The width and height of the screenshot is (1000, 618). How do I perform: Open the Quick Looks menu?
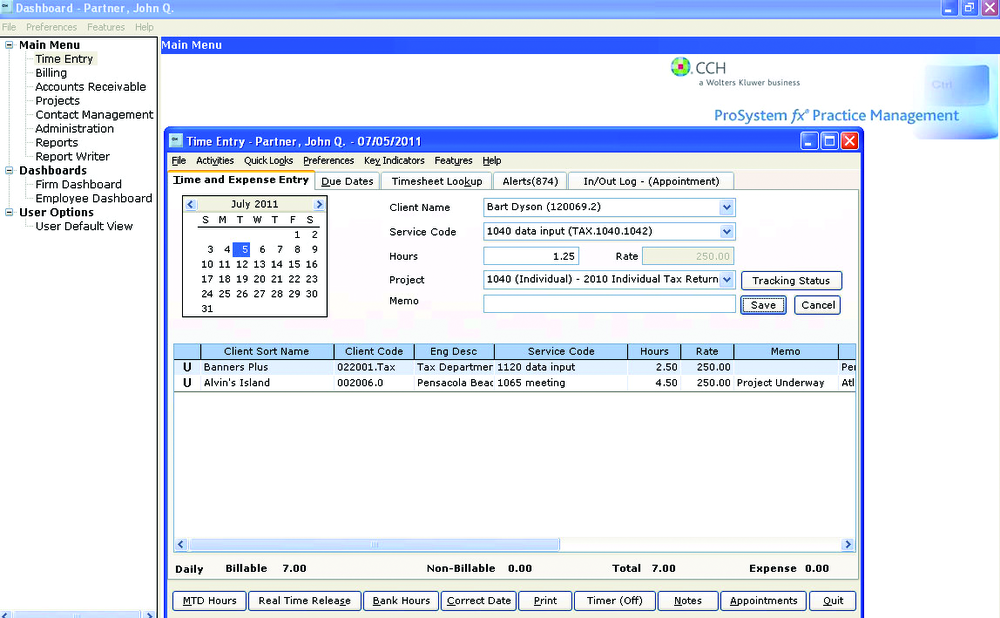pyautogui.click(x=268, y=160)
